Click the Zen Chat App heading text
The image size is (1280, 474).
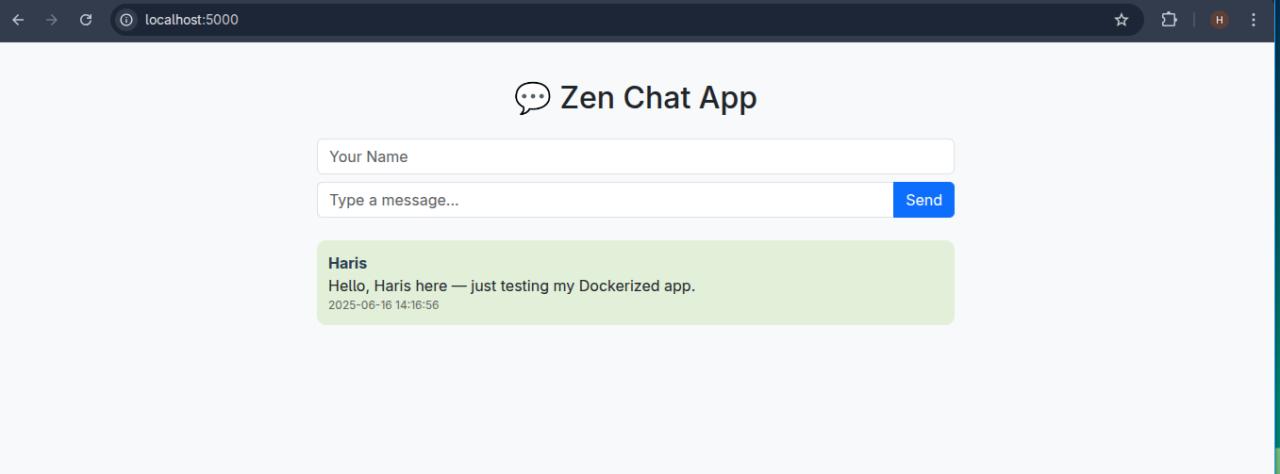click(658, 98)
